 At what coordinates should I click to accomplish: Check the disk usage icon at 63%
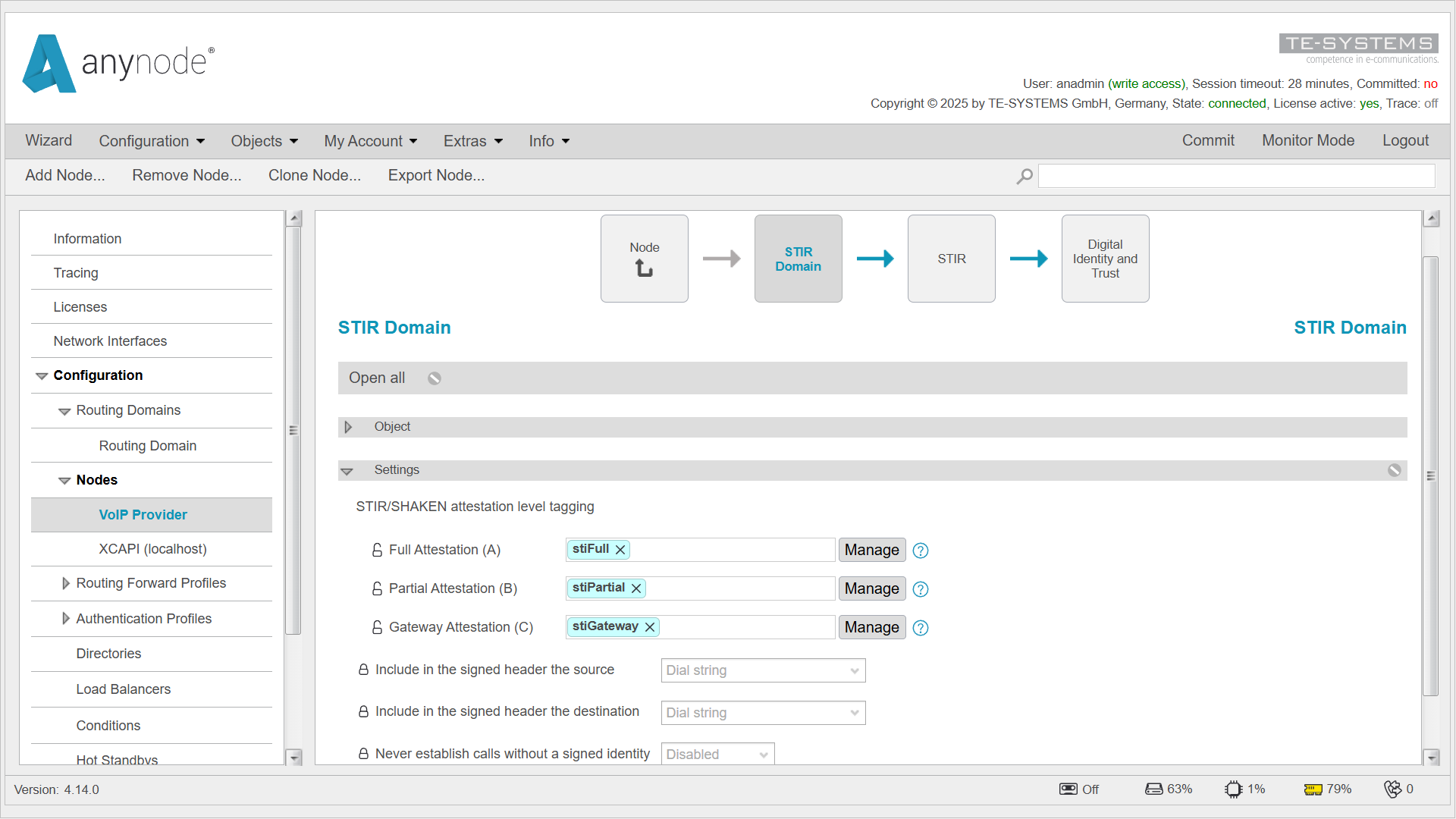click(1153, 789)
